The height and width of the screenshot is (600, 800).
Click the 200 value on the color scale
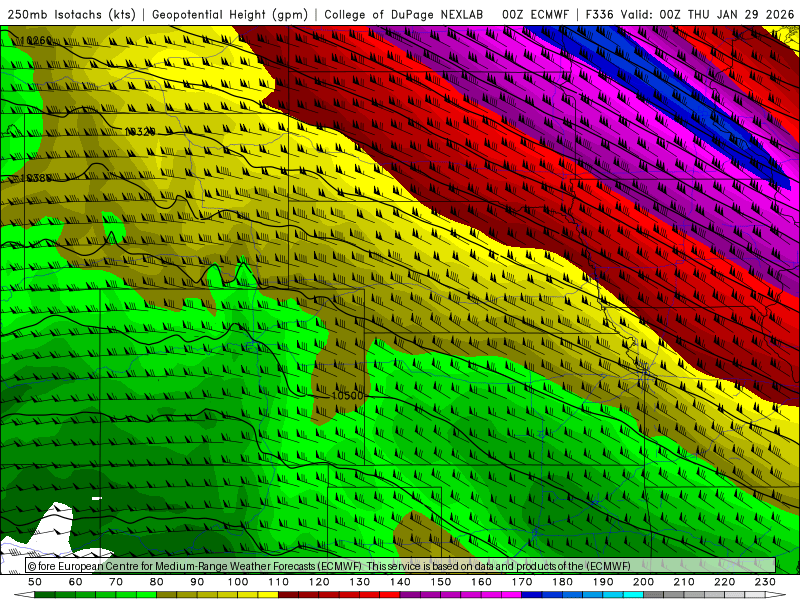tap(643, 582)
